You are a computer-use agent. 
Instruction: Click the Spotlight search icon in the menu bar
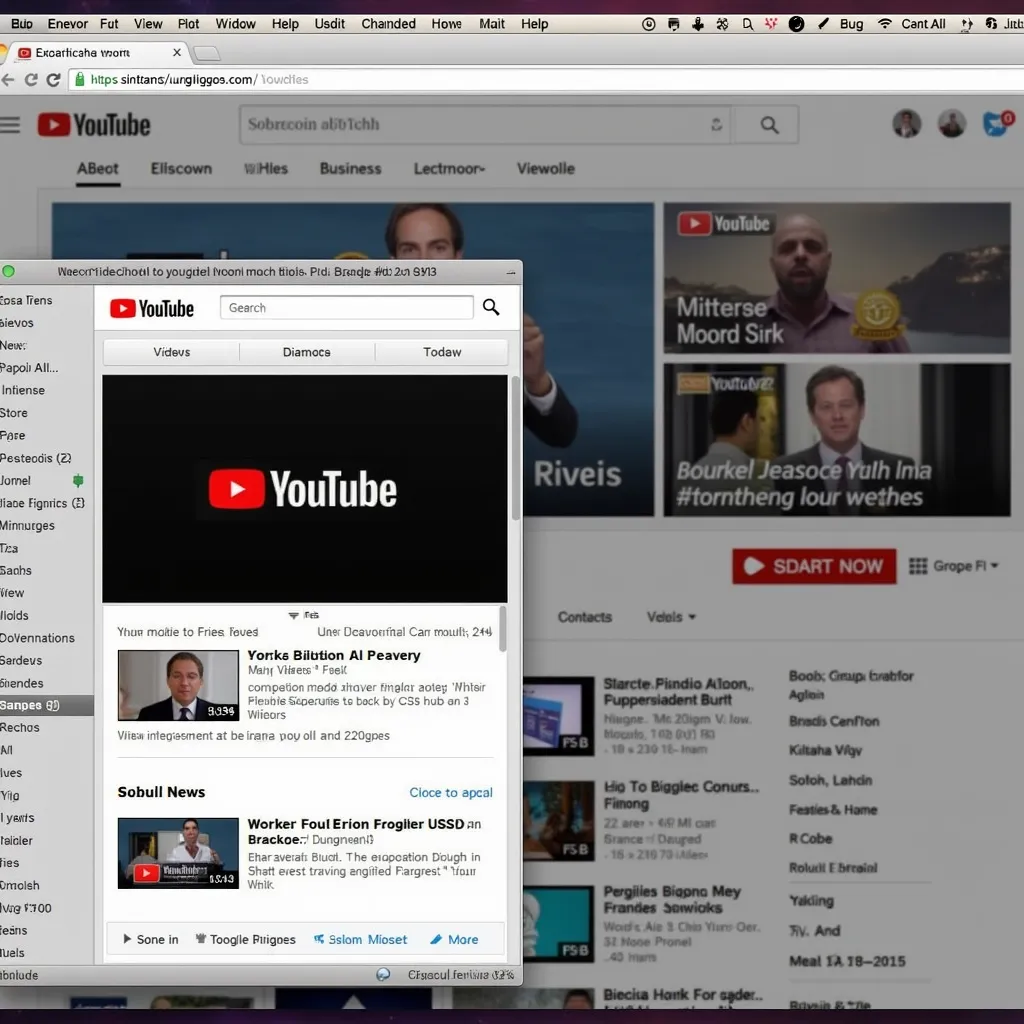point(746,23)
